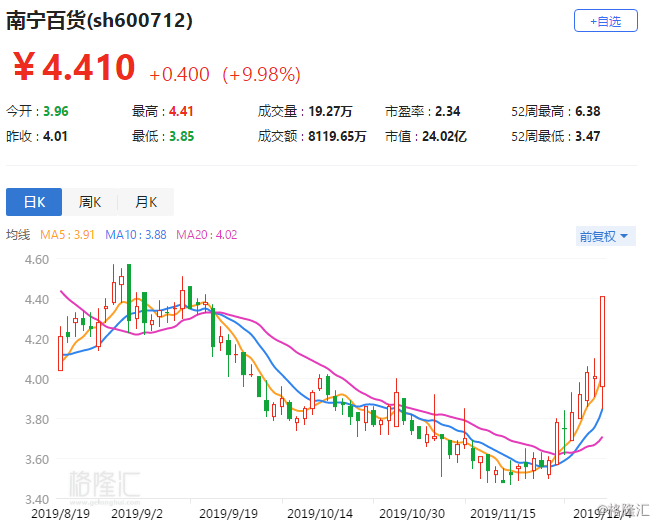This screenshot has height=524, width=657.
Task: Select the 昨收 value 4.01
Action: (55, 137)
